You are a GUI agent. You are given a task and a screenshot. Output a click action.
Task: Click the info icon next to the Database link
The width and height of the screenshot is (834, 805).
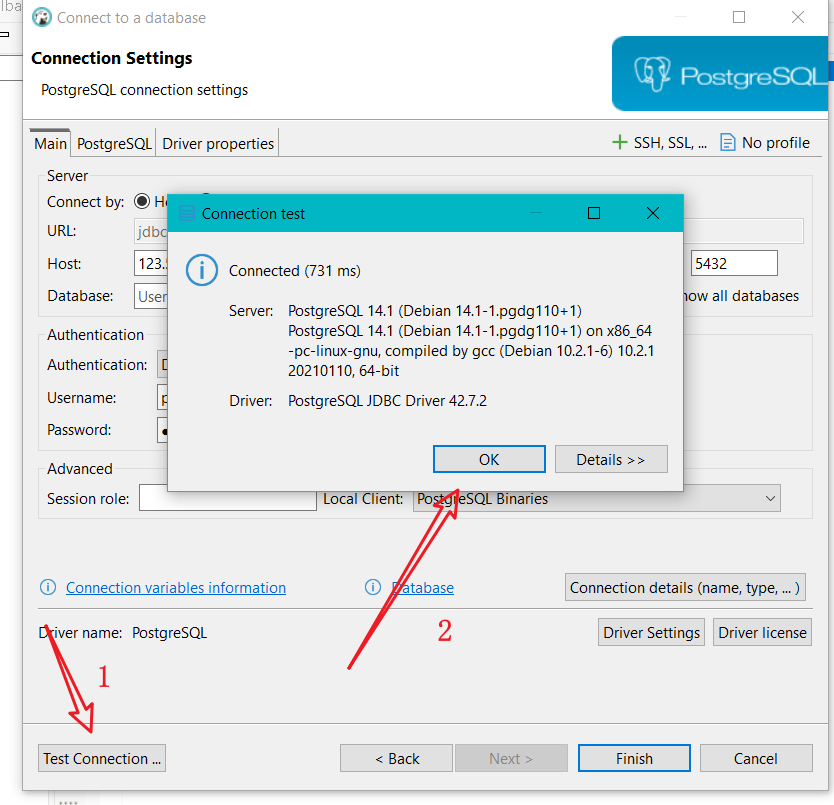[x=373, y=587]
